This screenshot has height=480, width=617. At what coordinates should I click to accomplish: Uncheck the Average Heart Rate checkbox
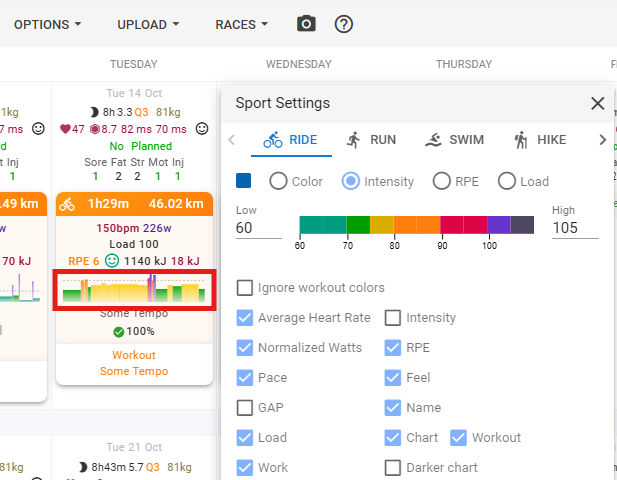tap(245, 318)
